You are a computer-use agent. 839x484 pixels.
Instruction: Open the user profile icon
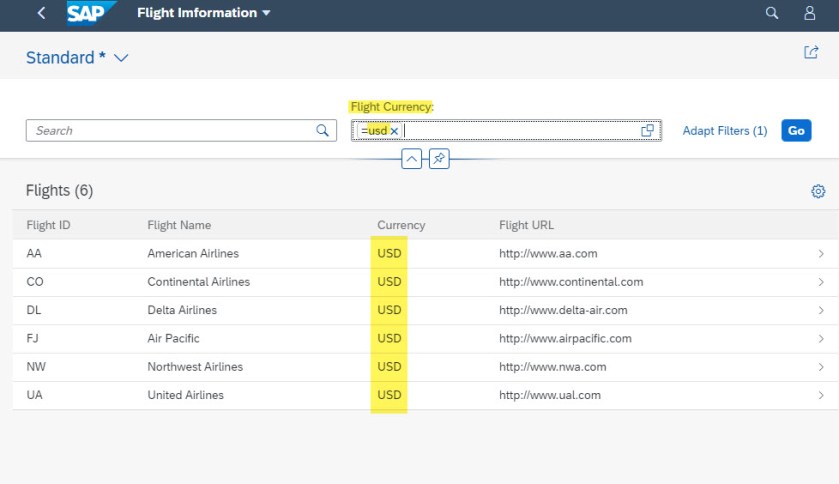click(x=810, y=13)
